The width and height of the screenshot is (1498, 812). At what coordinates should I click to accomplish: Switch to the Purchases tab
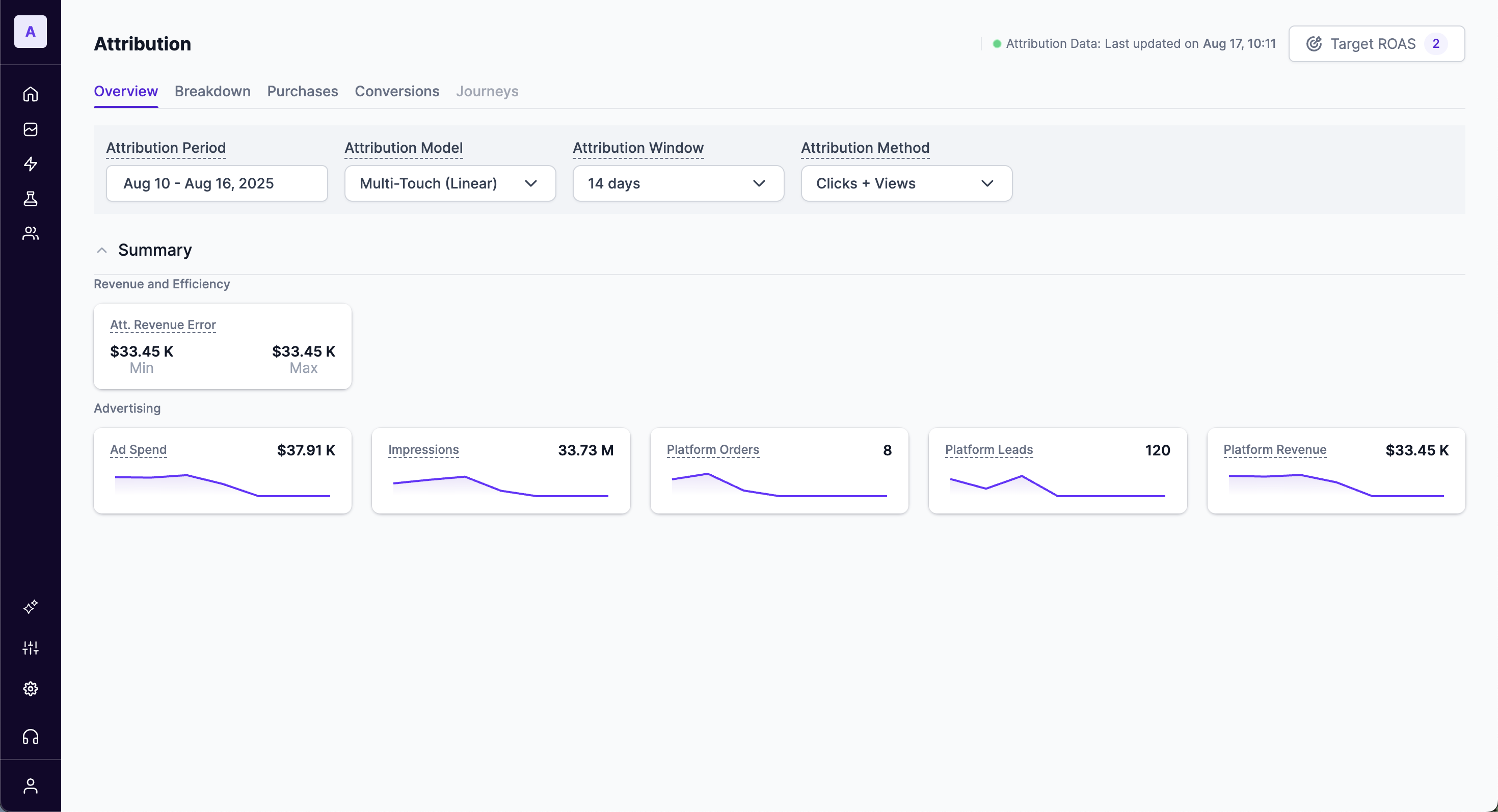302,91
